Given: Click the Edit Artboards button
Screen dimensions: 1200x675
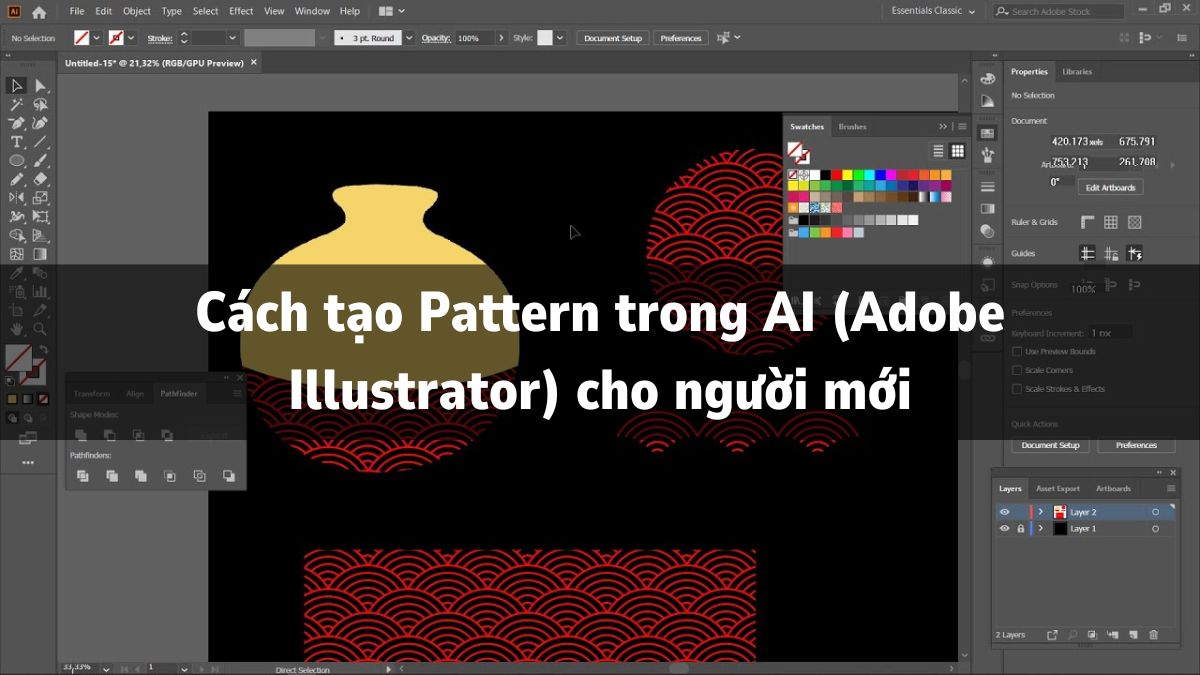Looking at the screenshot, I should 1110,187.
